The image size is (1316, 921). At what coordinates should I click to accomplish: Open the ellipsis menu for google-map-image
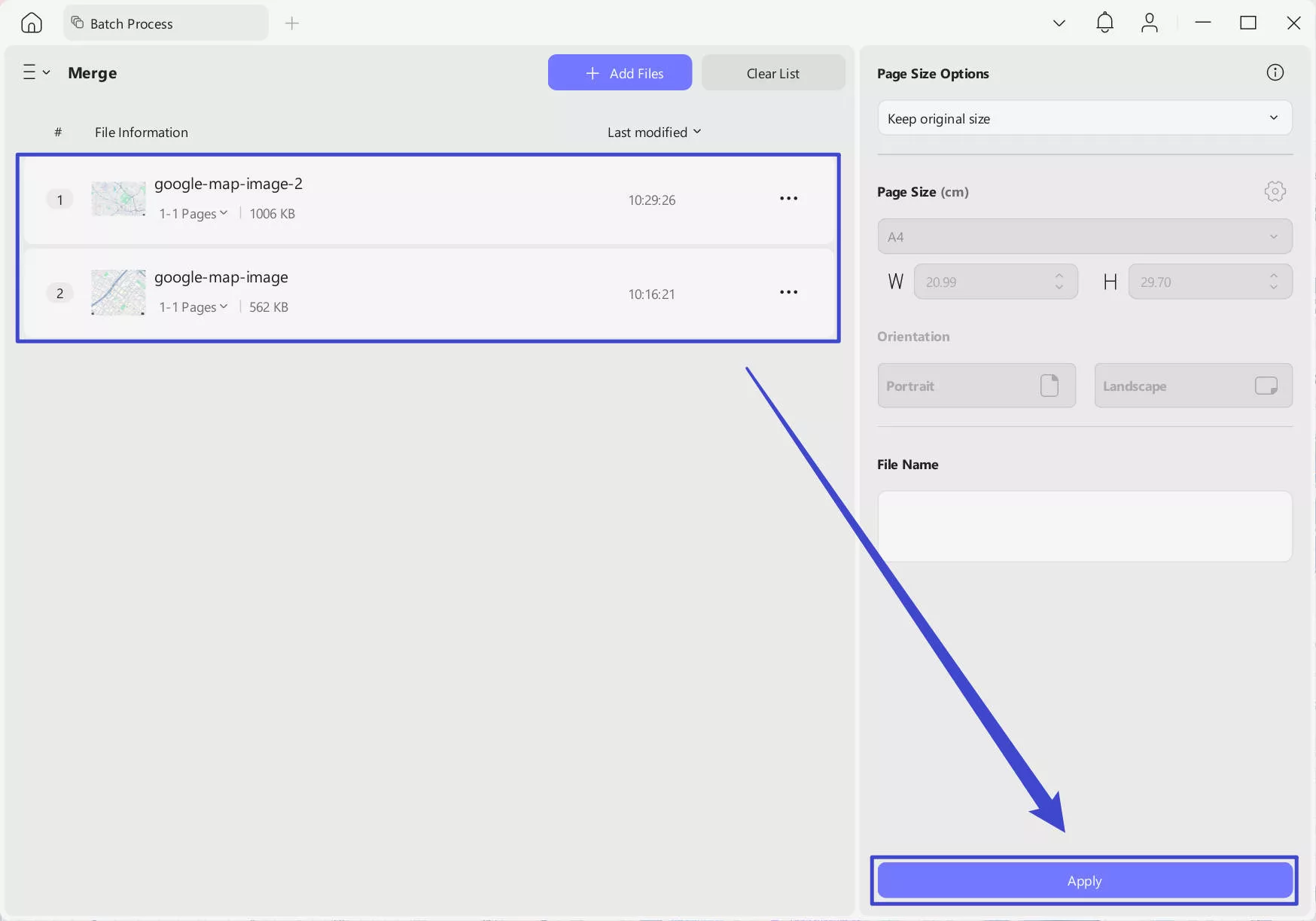(x=788, y=292)
